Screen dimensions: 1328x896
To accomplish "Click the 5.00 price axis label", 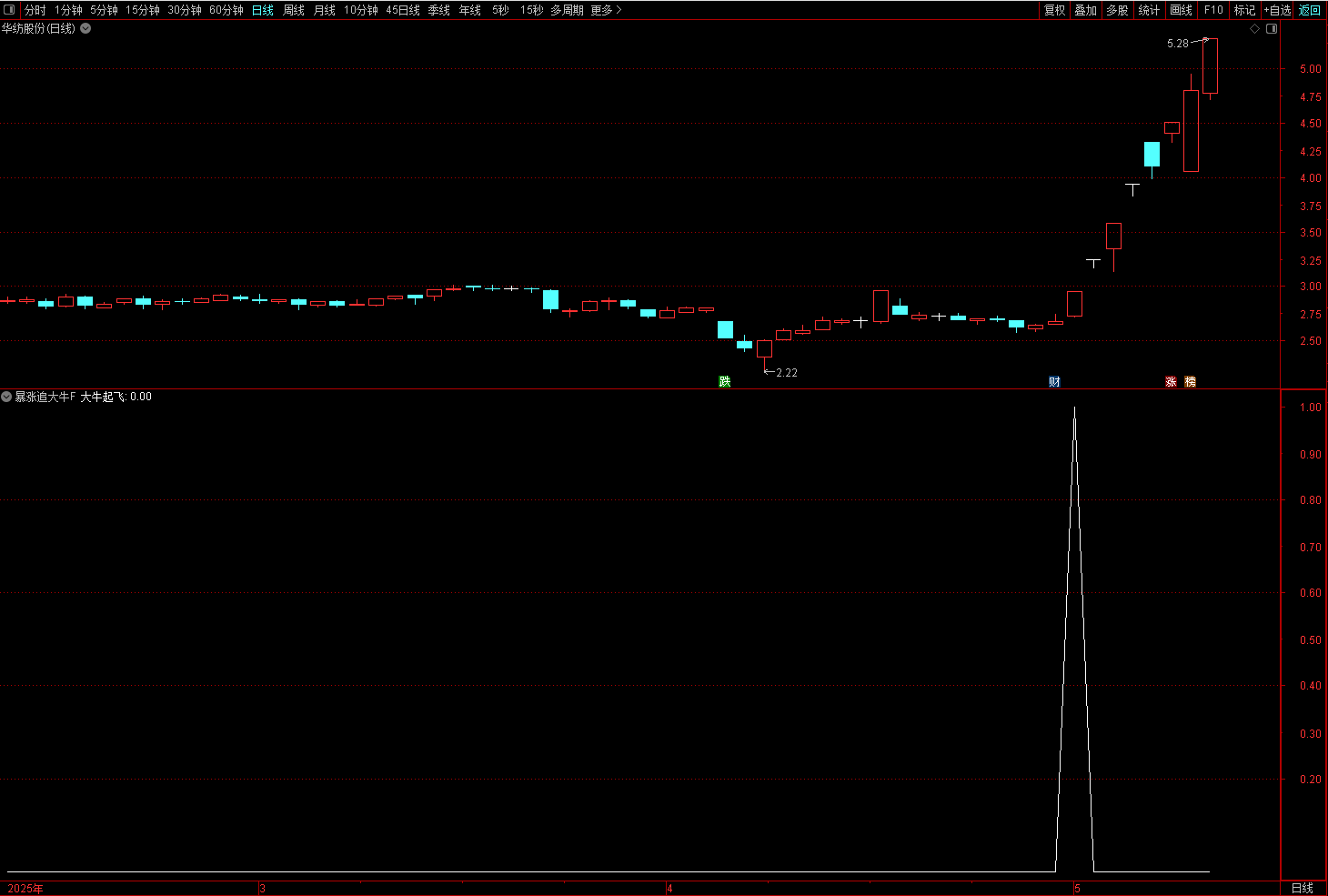I will [x=1311, y=69].
